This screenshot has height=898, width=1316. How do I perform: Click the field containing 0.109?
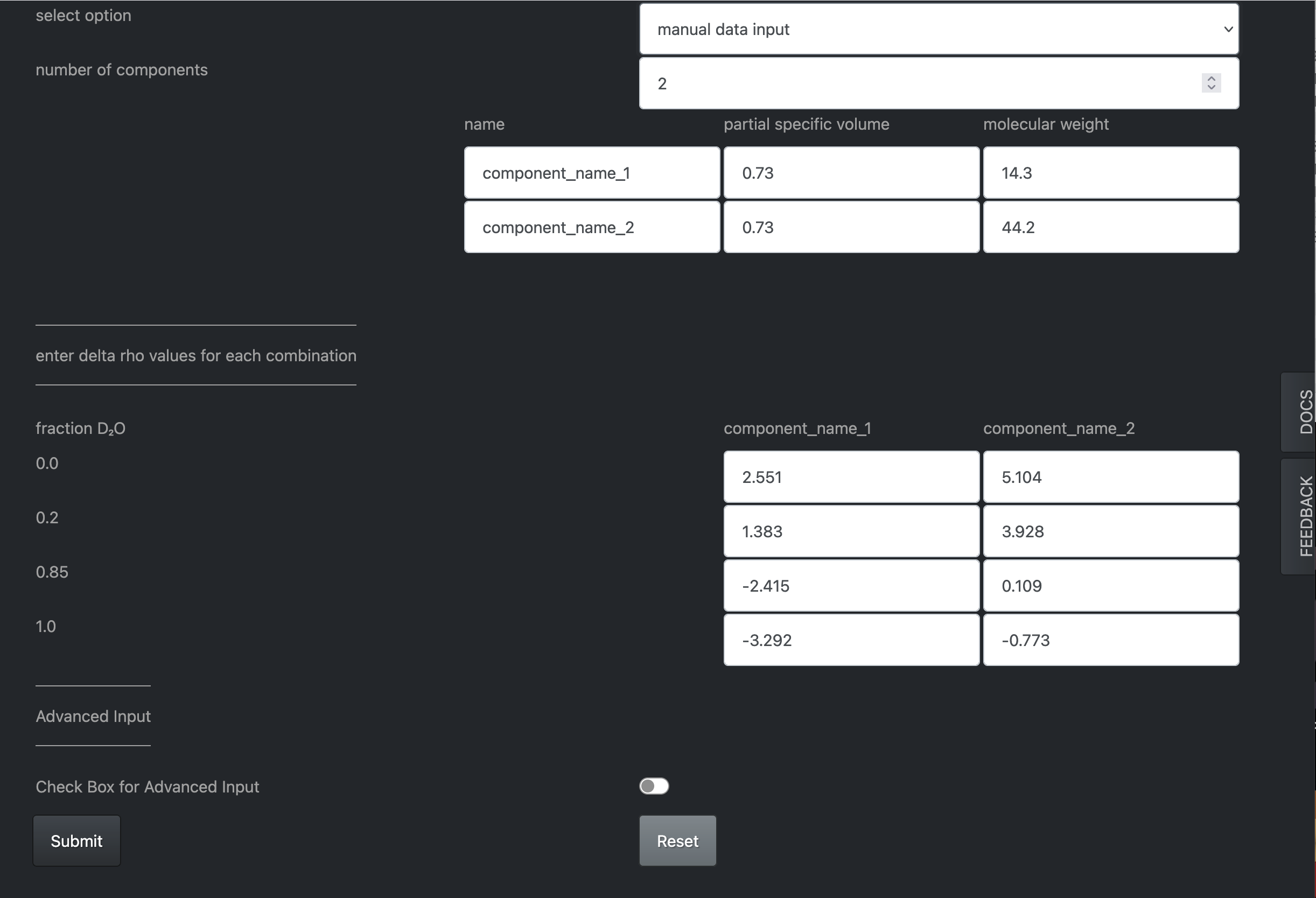[x=1111, y=585]
